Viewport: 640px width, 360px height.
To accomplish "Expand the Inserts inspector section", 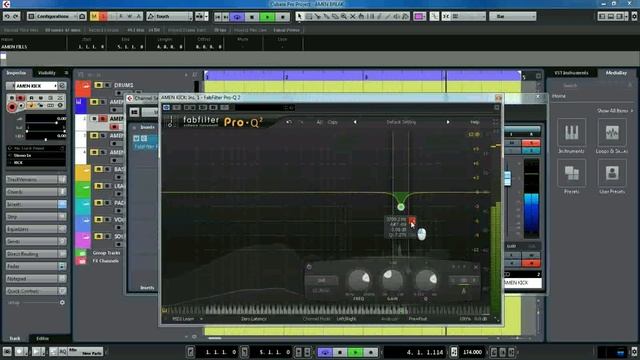I will 36,204.
